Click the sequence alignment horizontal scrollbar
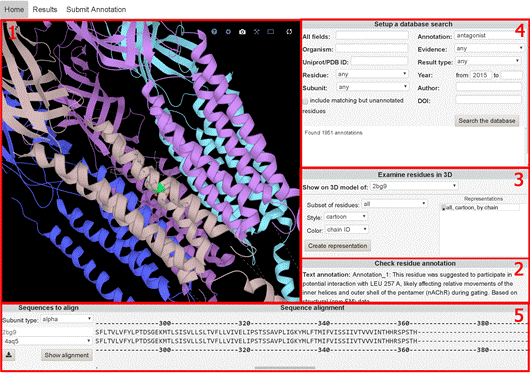This screenshot has width=530, height=374. (x=285, y=368)
